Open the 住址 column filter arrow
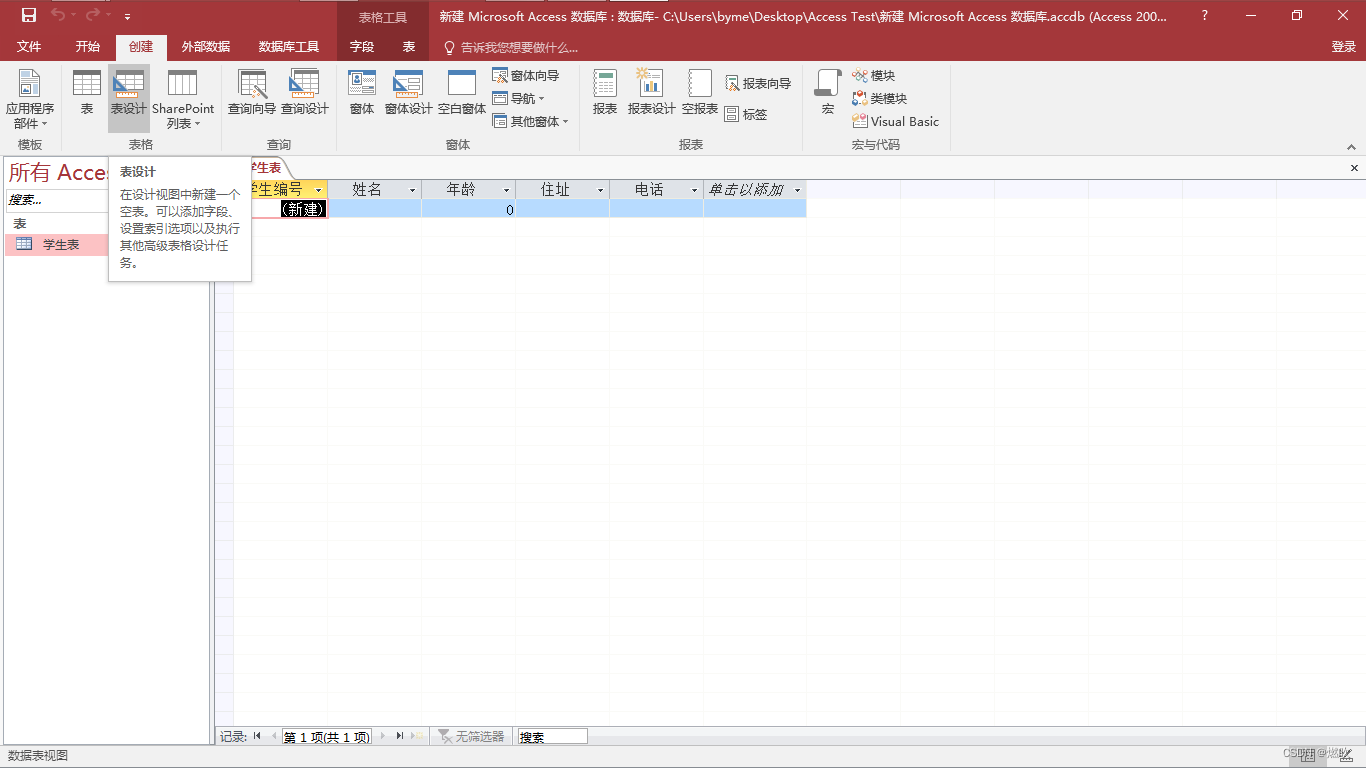This screenshot has height=768, width=1366. point(601,190)
